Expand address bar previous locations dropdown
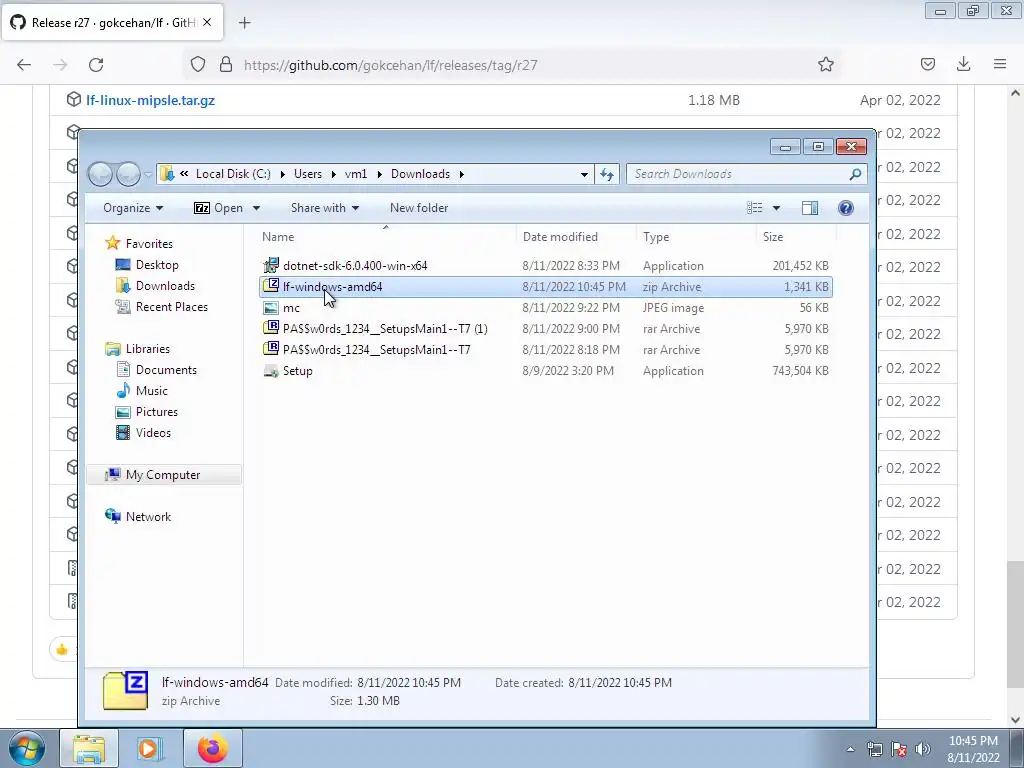The width and height of the screenshot is (1024, 768). pos(584,174)
